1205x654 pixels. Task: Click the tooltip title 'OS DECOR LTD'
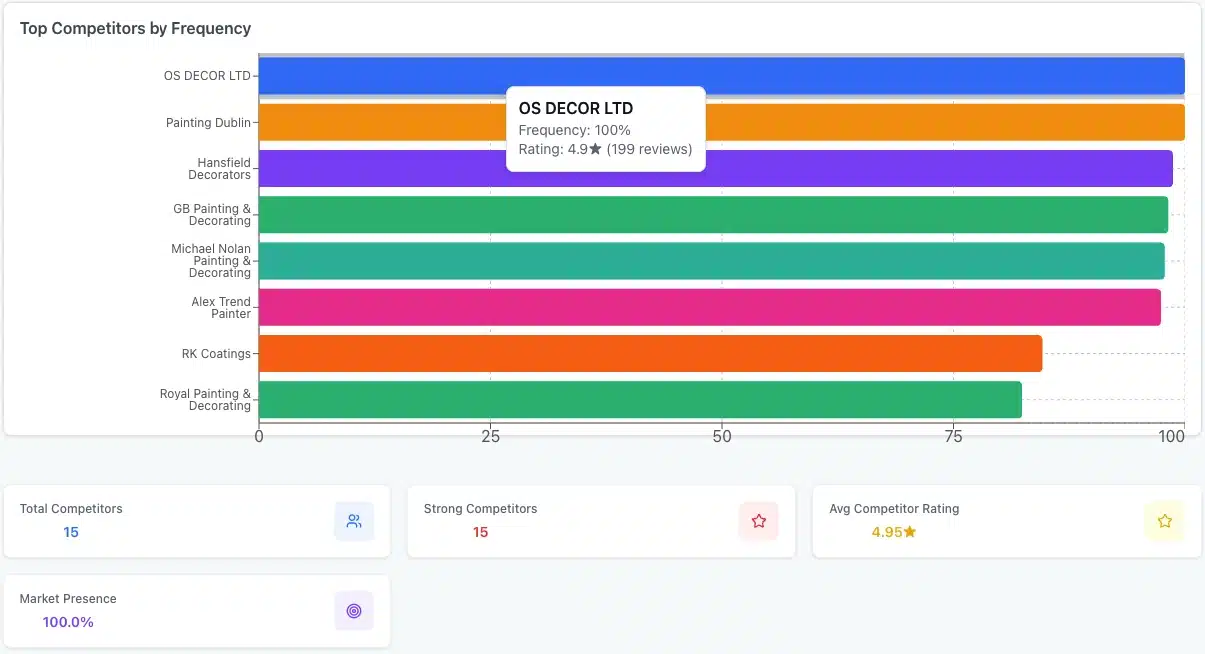(576, 108)
